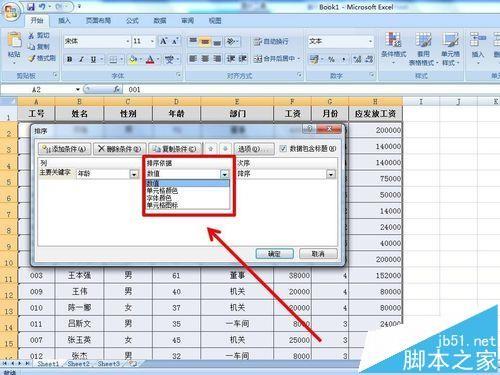The width and height of the screenshot is (500, 375).
Task: Open the 次序 order dropdown
Action: coord(331,174)
